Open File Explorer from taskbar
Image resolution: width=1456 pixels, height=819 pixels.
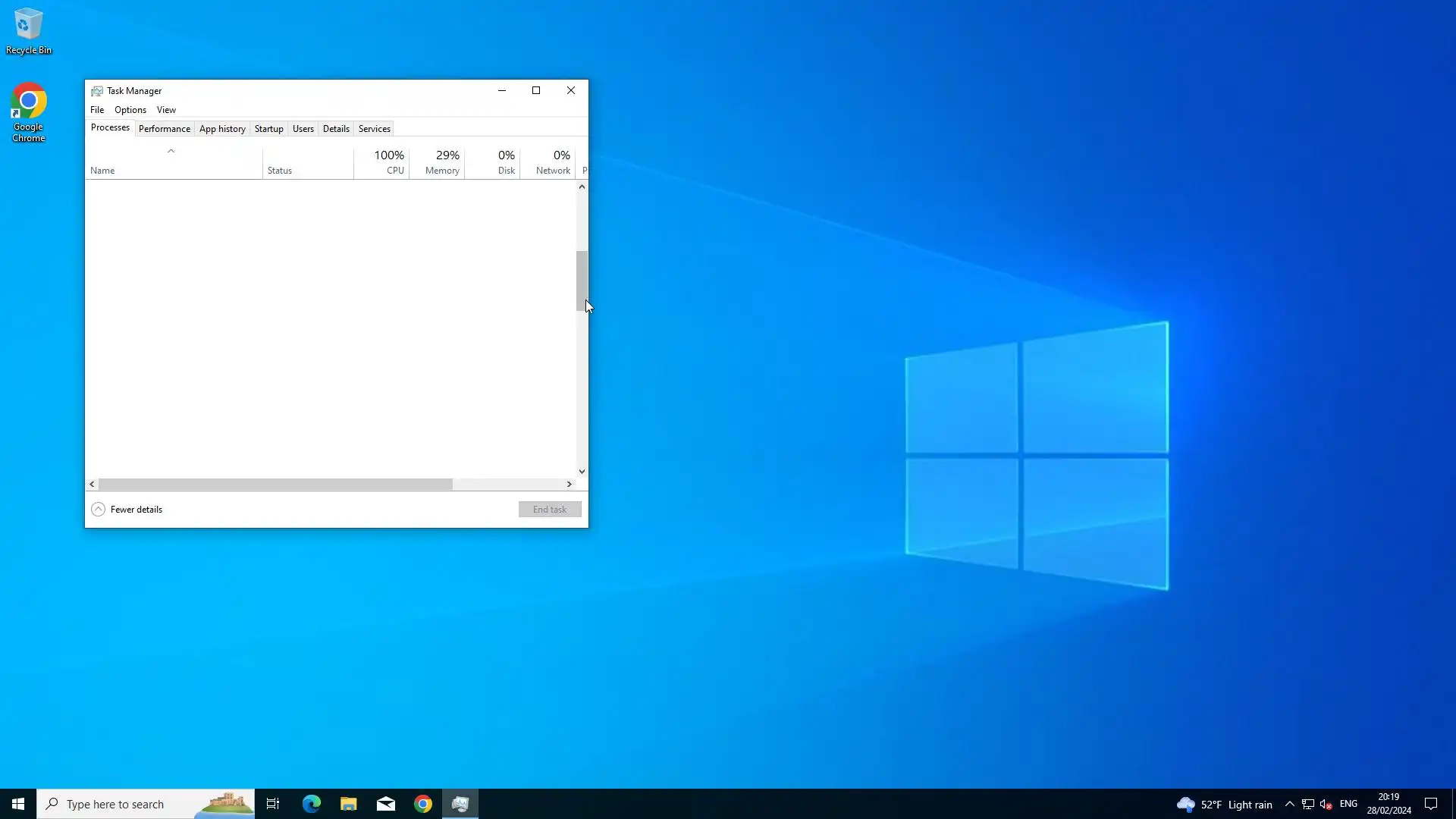coord(348,804)
